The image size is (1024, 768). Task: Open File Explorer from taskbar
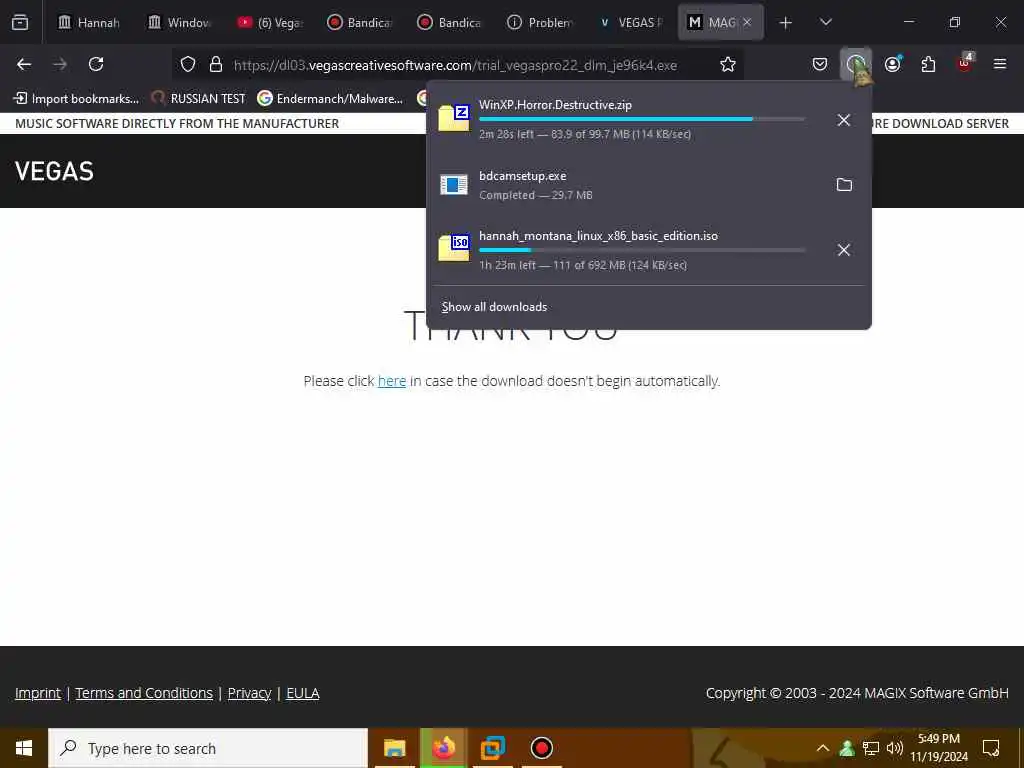point(394,748)
